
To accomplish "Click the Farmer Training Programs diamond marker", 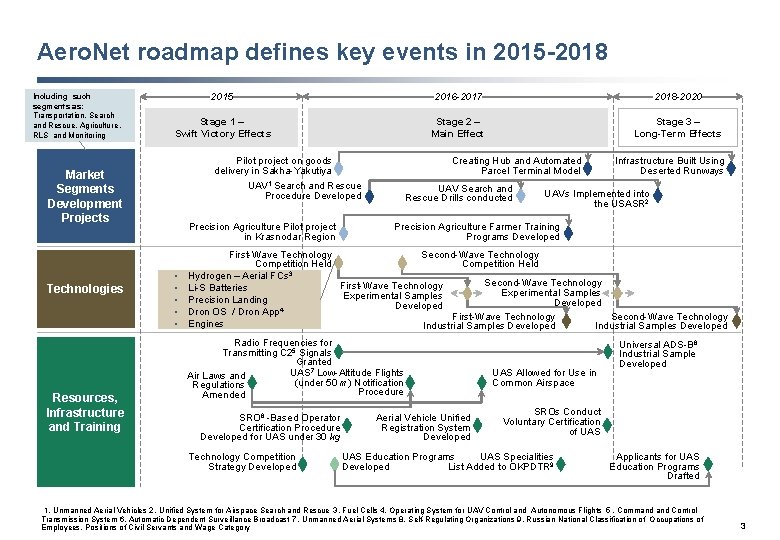I will pyautogui.click(x=569, y=233).
